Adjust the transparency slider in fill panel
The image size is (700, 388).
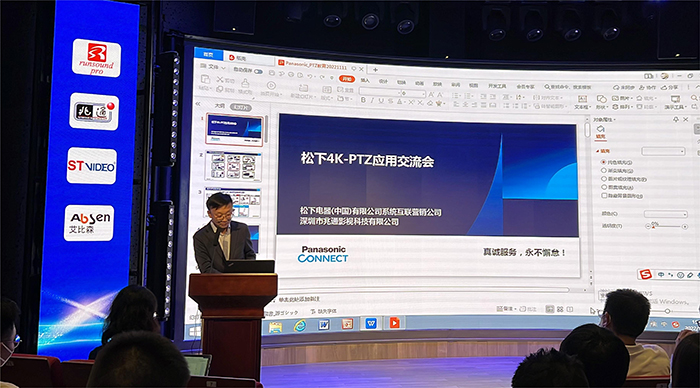click(x=666, y=227)
